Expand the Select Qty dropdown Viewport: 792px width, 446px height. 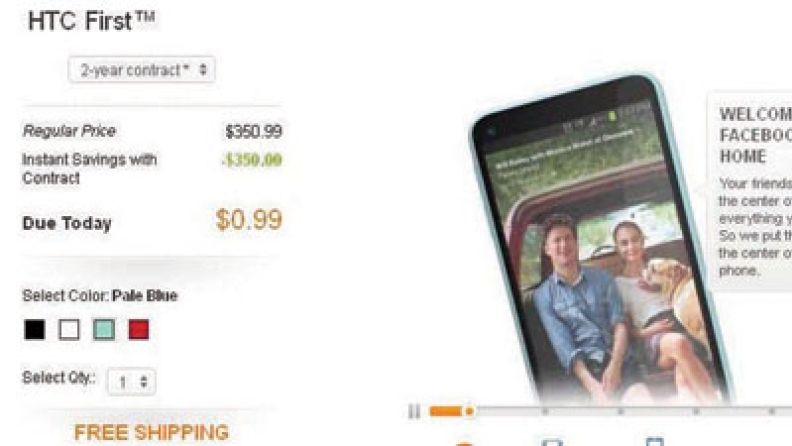[131, 381]
